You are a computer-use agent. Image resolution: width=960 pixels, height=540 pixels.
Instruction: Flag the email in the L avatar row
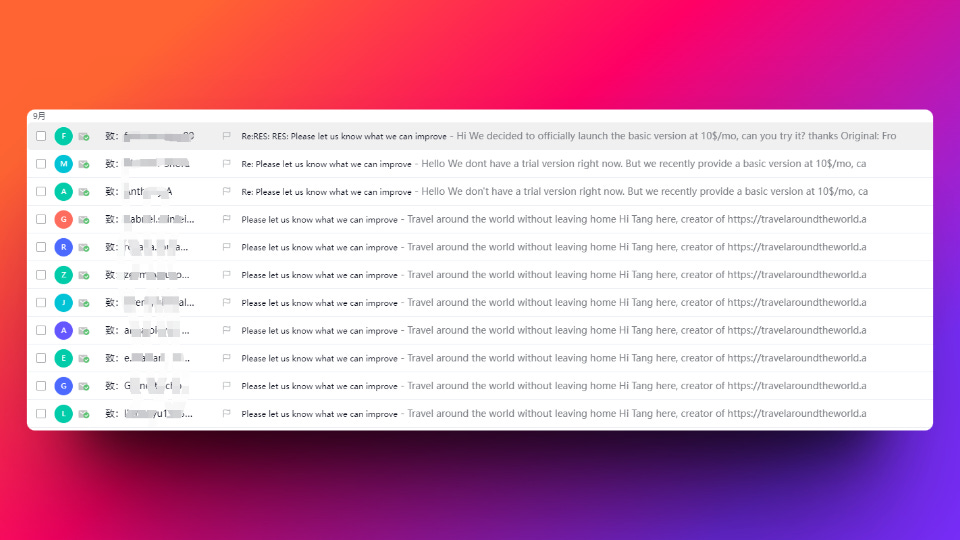(x=227, y=413)
